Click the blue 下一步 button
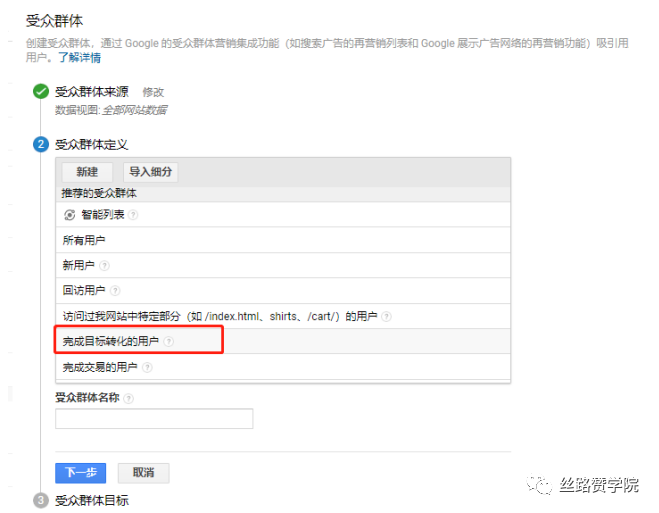659x513 pixels. [80, 473]
